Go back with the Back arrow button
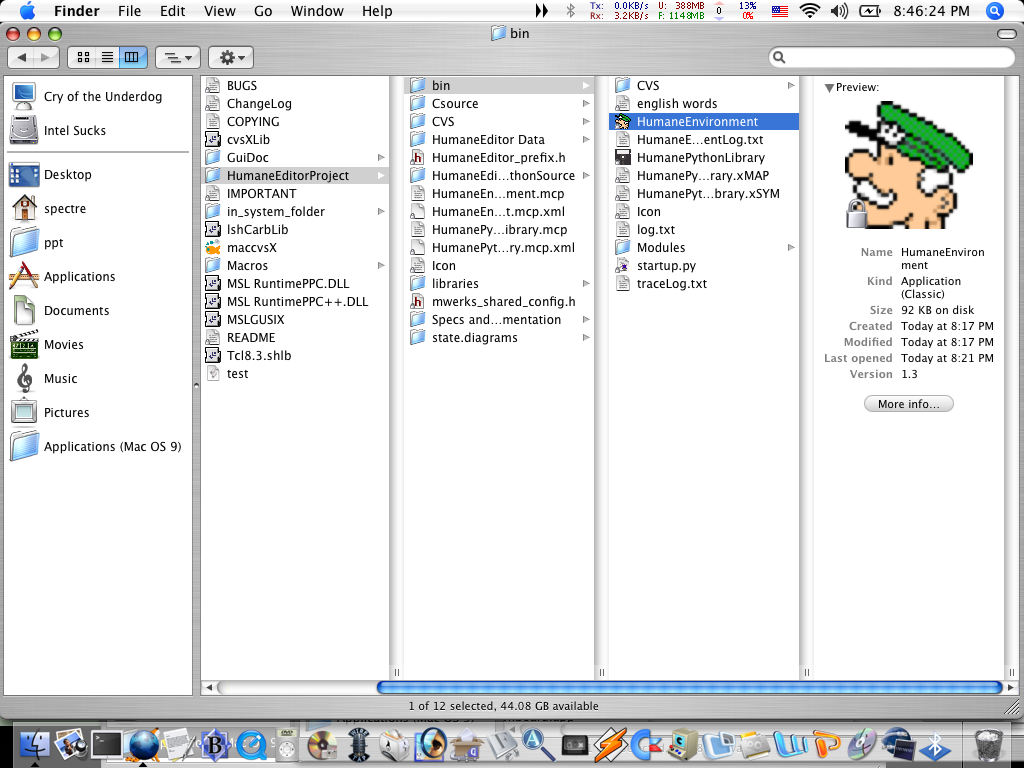The image size is (1024, 768). tap(21, 57)
